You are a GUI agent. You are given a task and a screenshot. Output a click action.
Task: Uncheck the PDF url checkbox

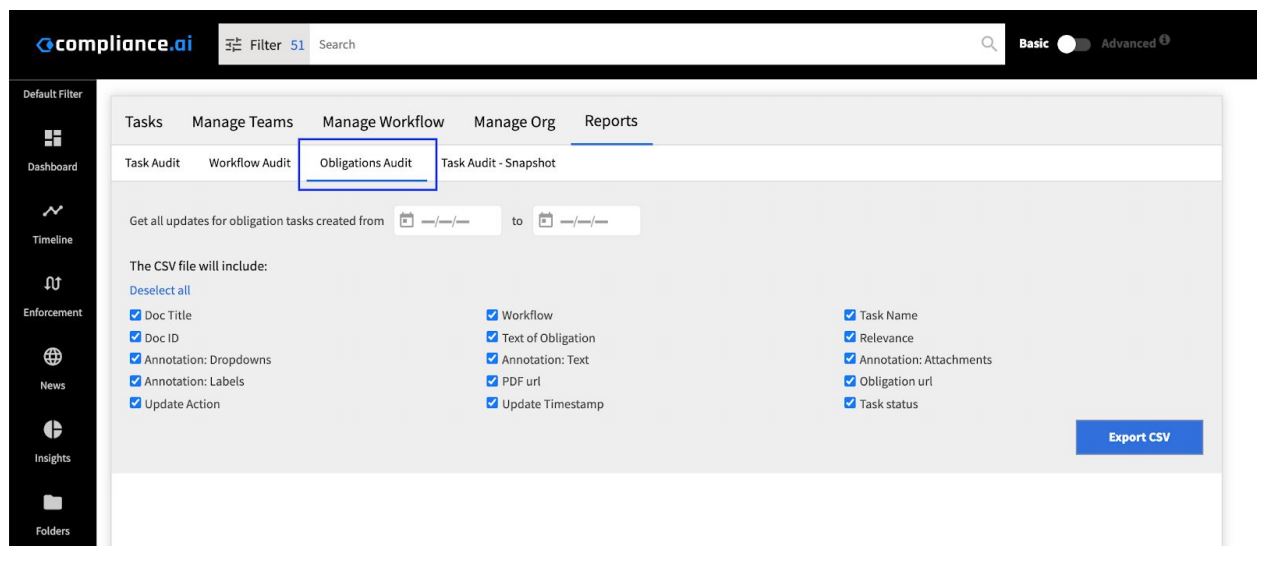[492, 381]
